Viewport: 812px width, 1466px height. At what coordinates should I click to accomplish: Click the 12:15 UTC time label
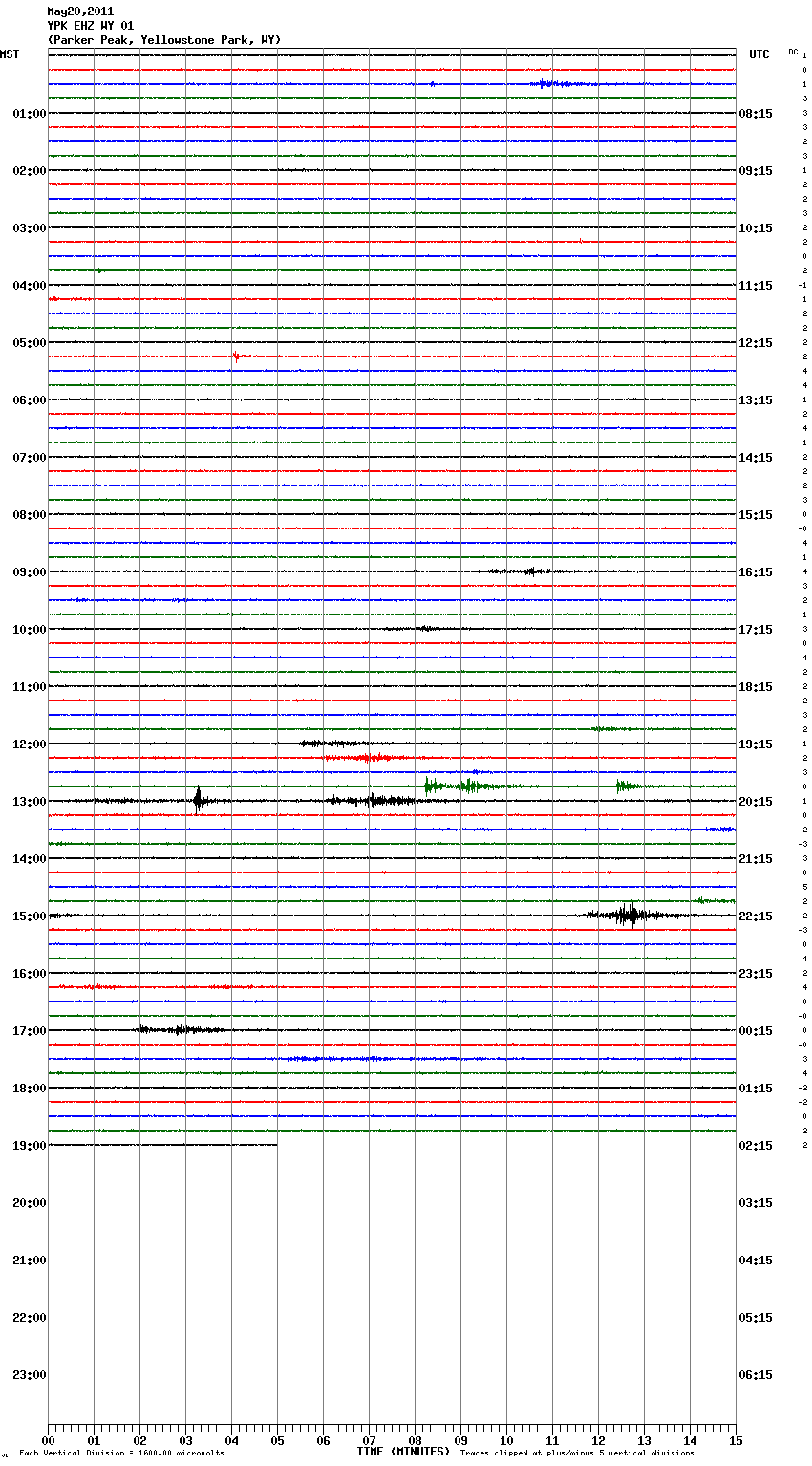[756, 343]
